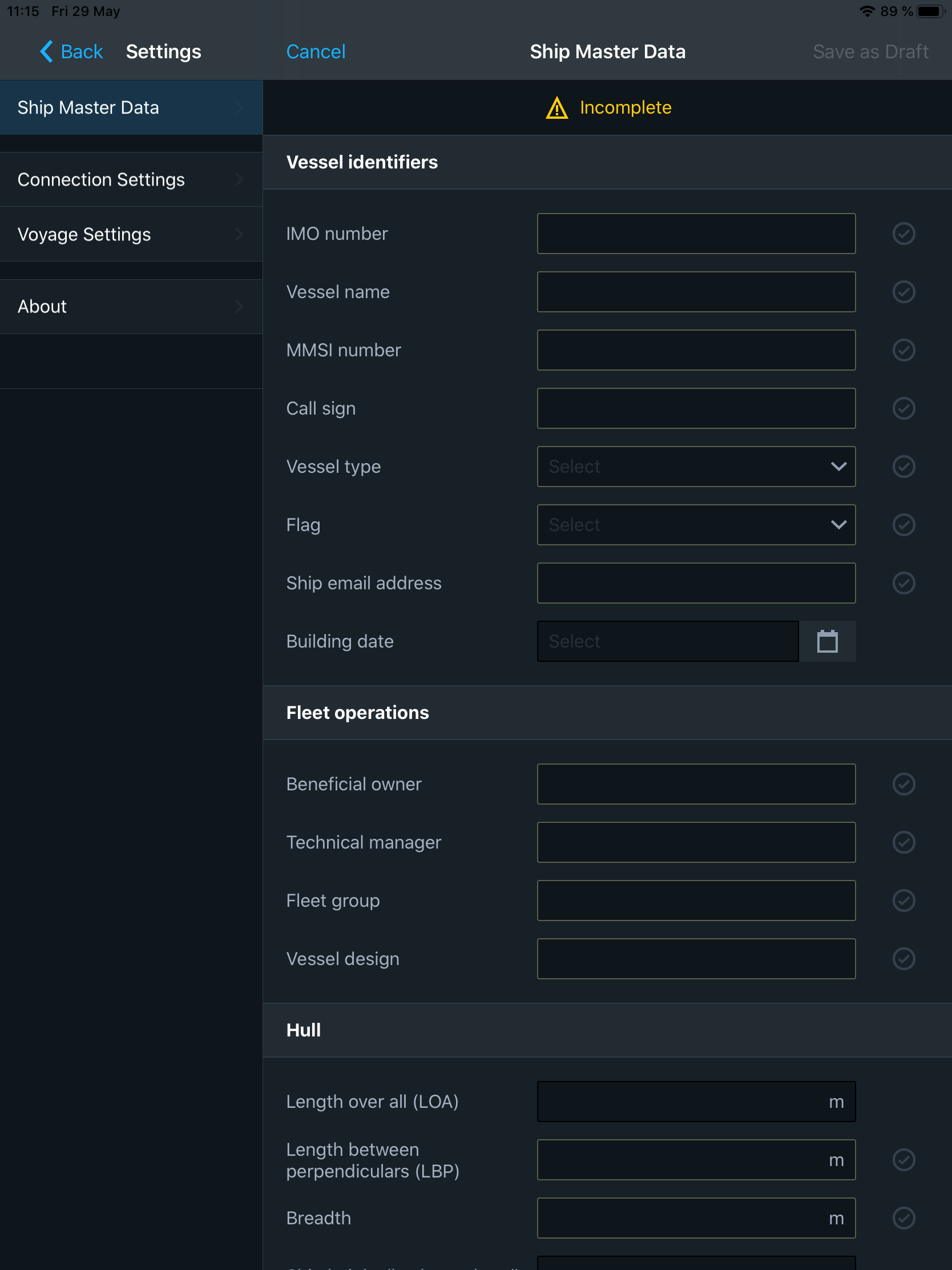
Task: Expand the Vessel type dropdown
Action: (696, 467)
